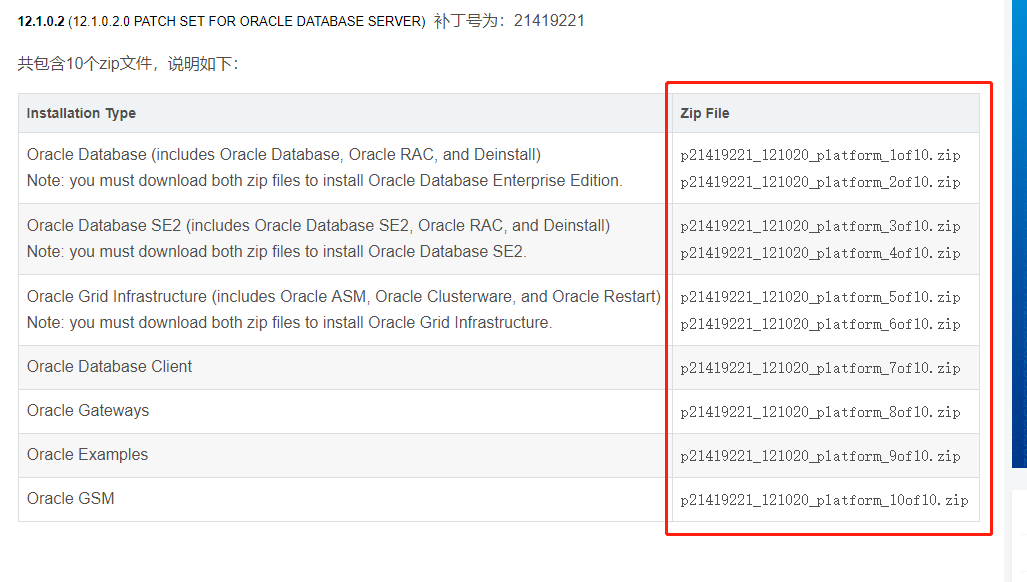Click the Zip File column header
1027x582 pixels.
pyautogui.click(x=705, y=113)
